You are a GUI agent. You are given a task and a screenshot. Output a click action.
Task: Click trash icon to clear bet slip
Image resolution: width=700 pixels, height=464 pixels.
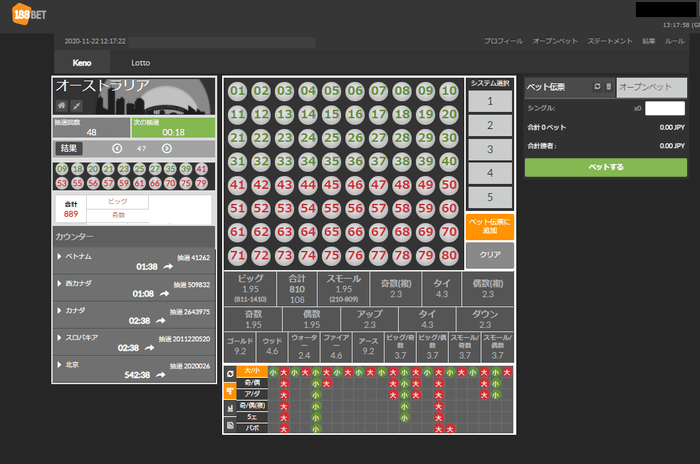click(x=609, y=88)
